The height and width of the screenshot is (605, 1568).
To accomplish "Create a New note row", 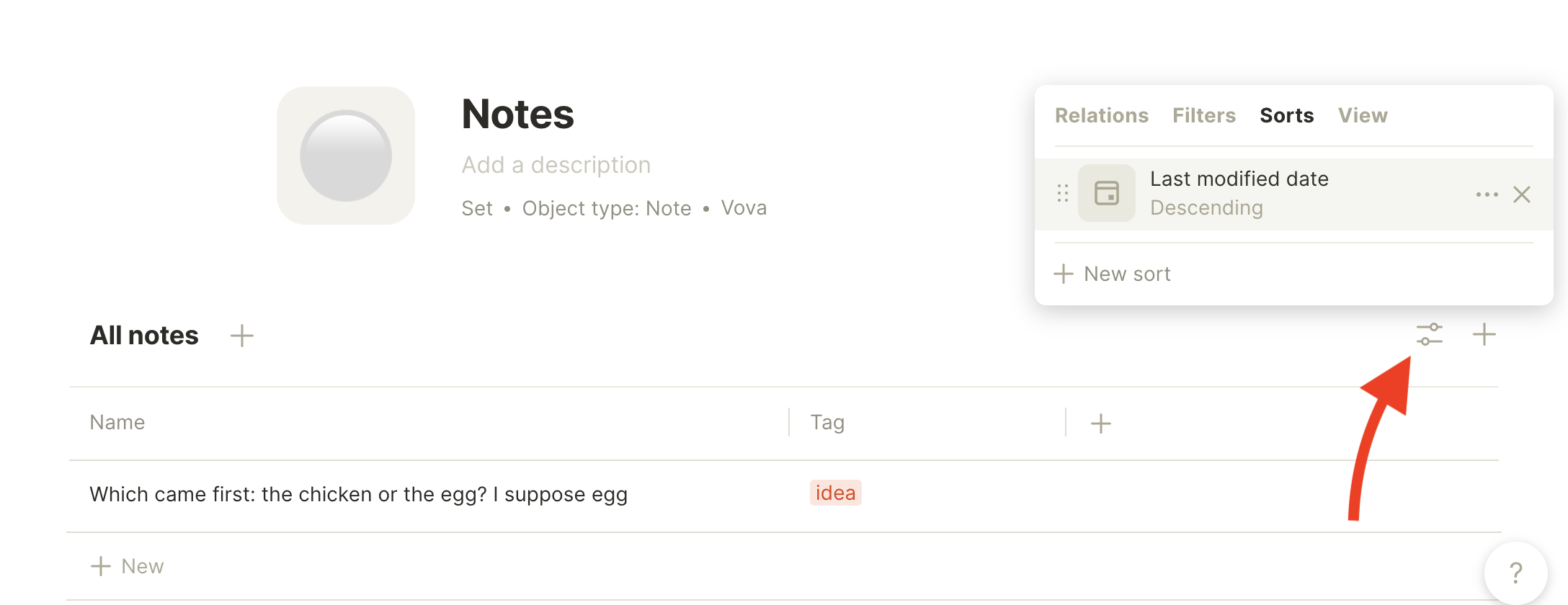I will click(x=128, y=566).
